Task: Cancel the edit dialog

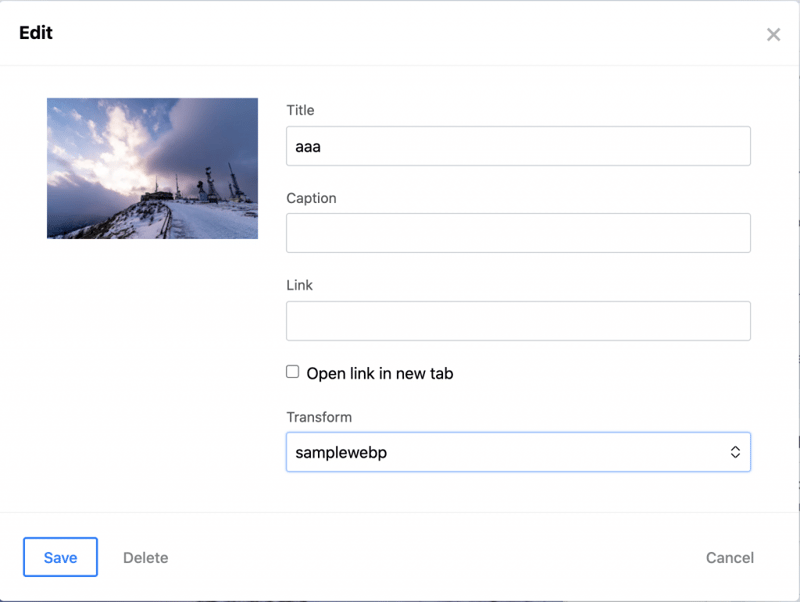Action: point(729,557)
